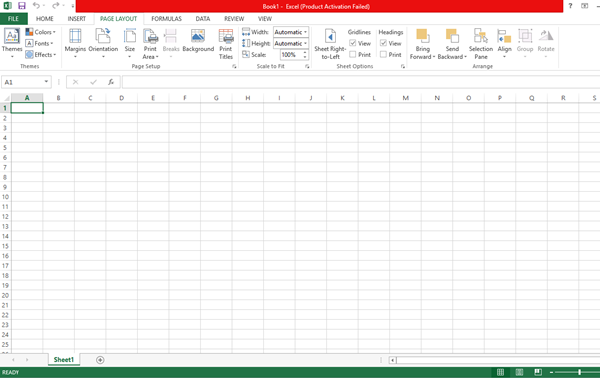Open the FILE tab
The image size is (600, 378).
click(13, 19)
